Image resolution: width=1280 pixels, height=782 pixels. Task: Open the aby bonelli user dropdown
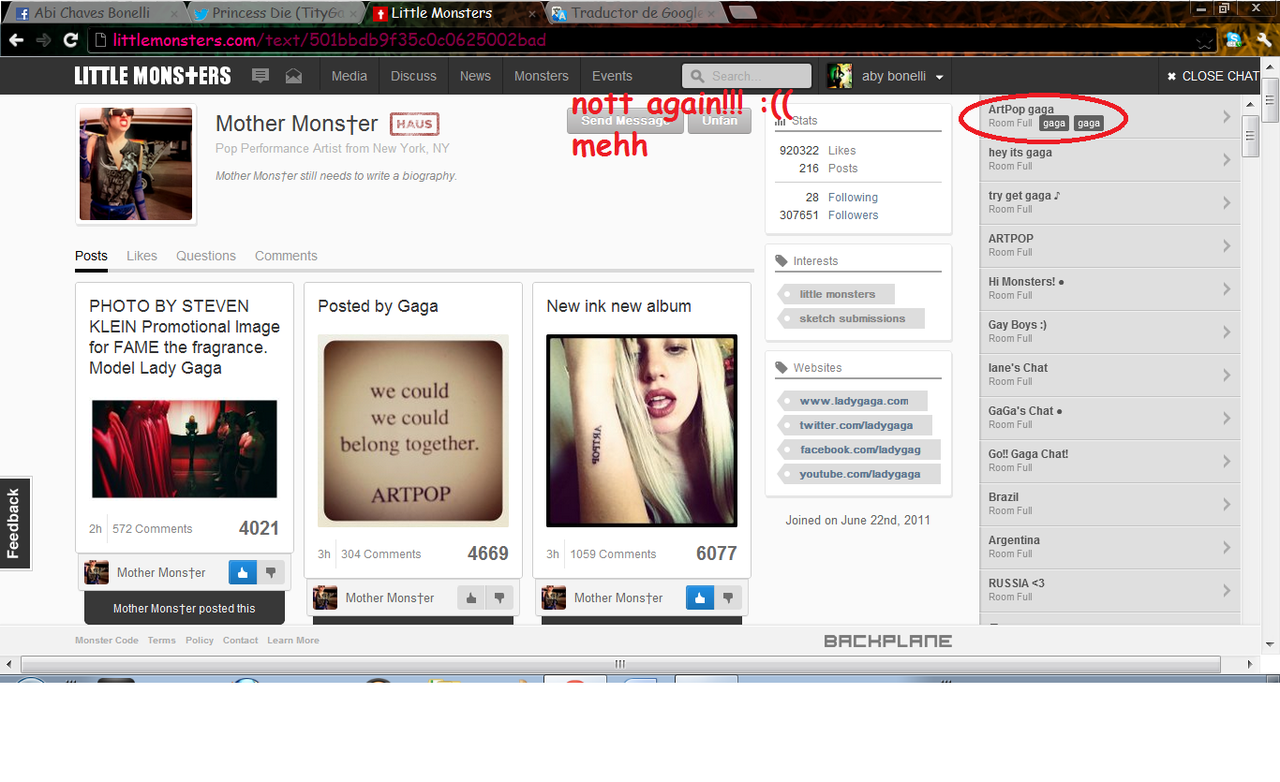[939, 77]
